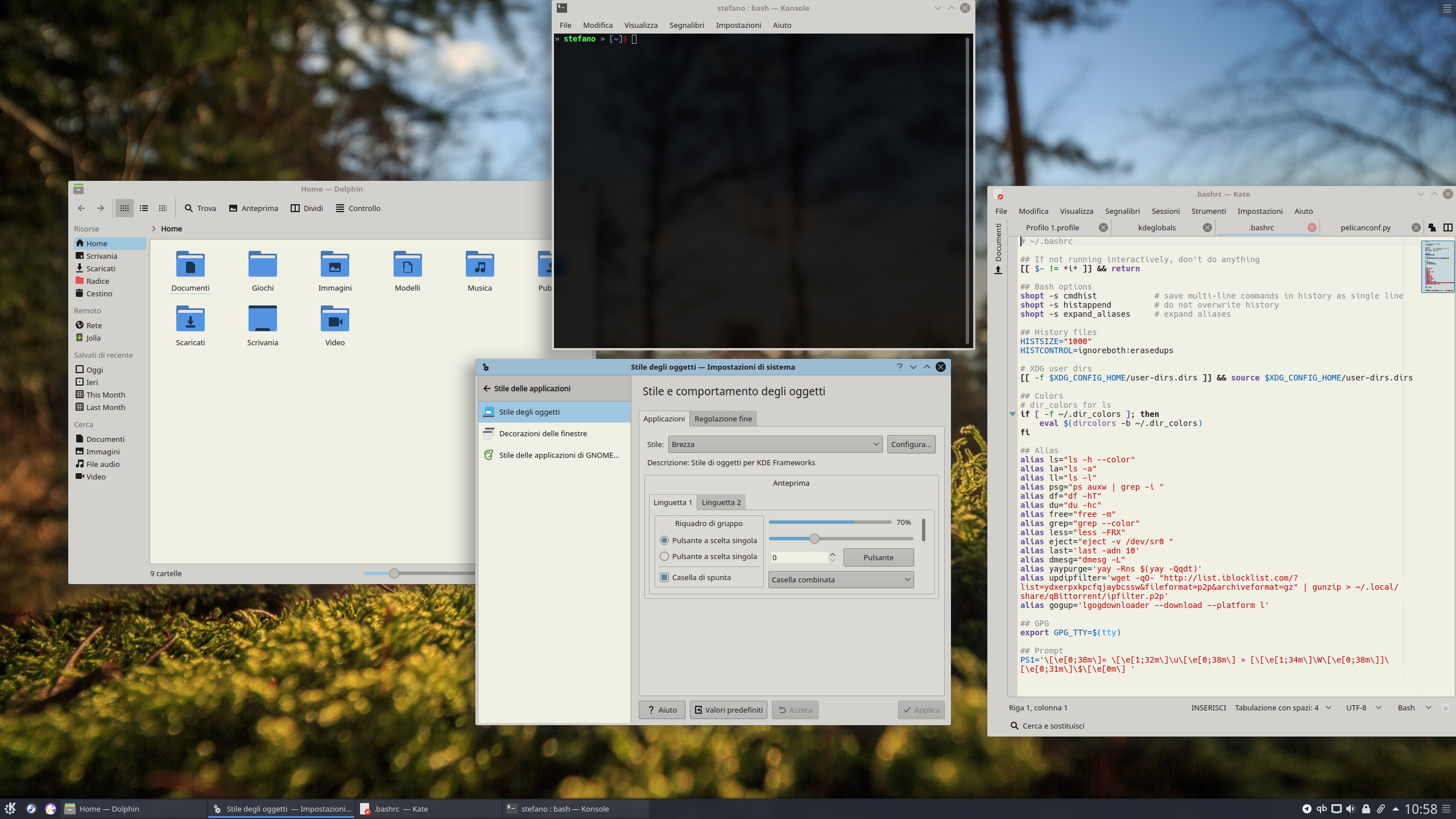Show hidden system tray icons
Image resolution: width=1456 pixels, height=819 pixels.
(x=1396, y=809)
